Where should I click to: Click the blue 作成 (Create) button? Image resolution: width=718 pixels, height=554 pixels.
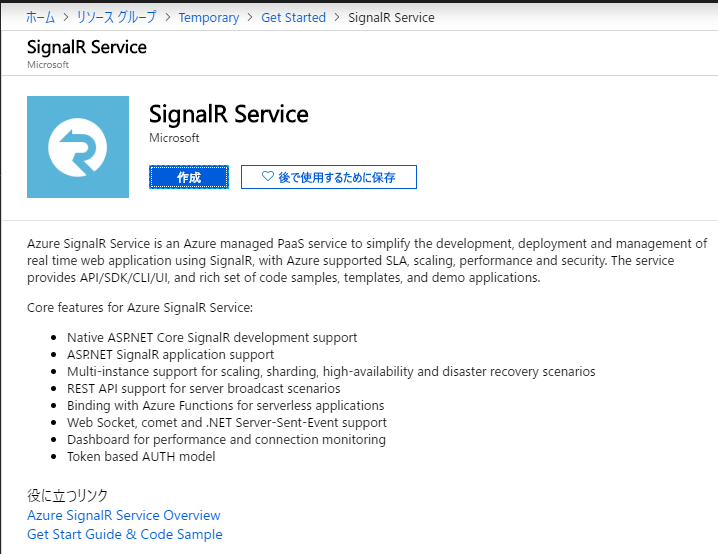[189, 177]
